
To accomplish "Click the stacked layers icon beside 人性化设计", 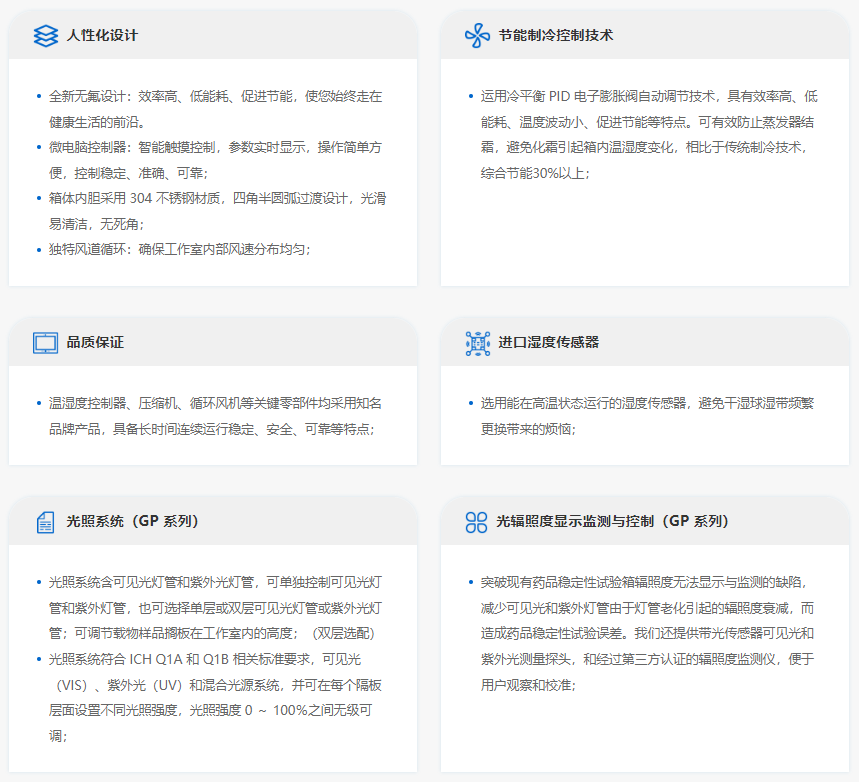I will 46,35.
